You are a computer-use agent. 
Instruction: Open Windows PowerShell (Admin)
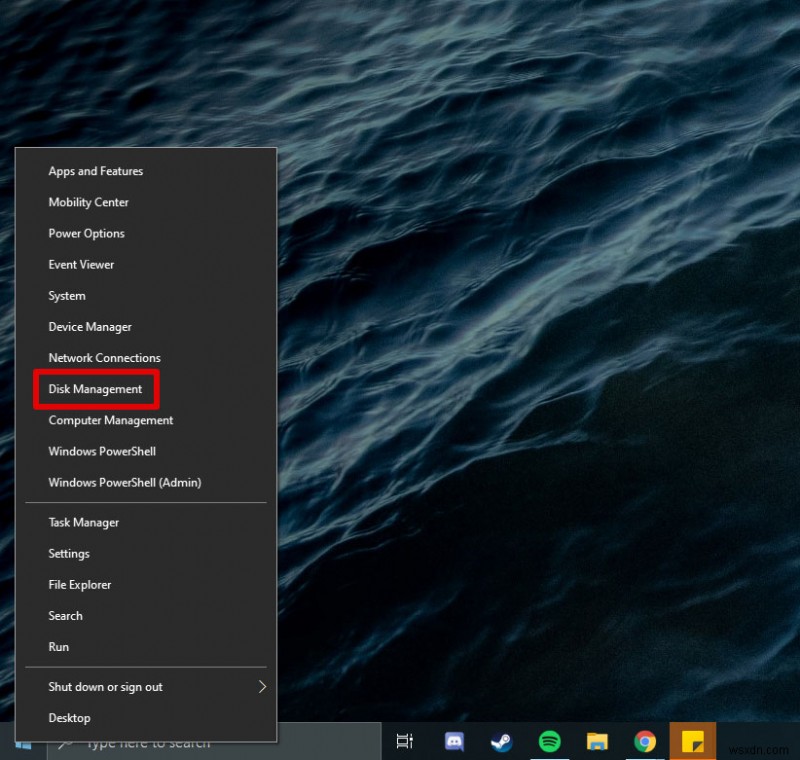tap(124, 482)
